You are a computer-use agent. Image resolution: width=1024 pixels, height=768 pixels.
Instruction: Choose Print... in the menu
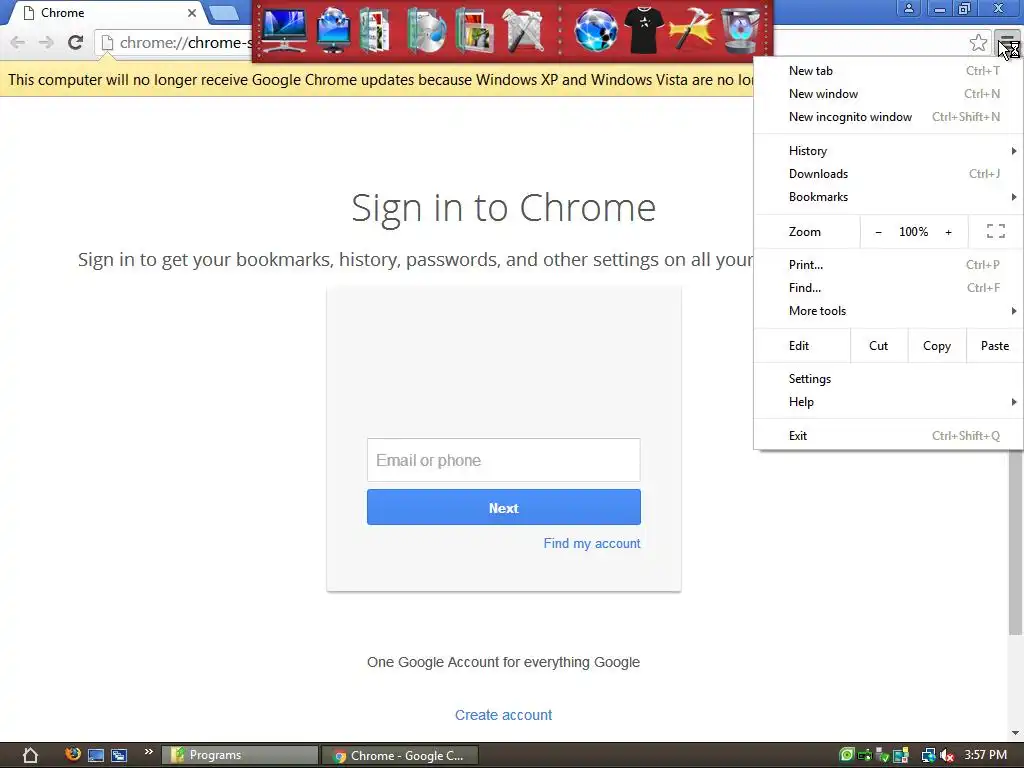tap(888, 264)
